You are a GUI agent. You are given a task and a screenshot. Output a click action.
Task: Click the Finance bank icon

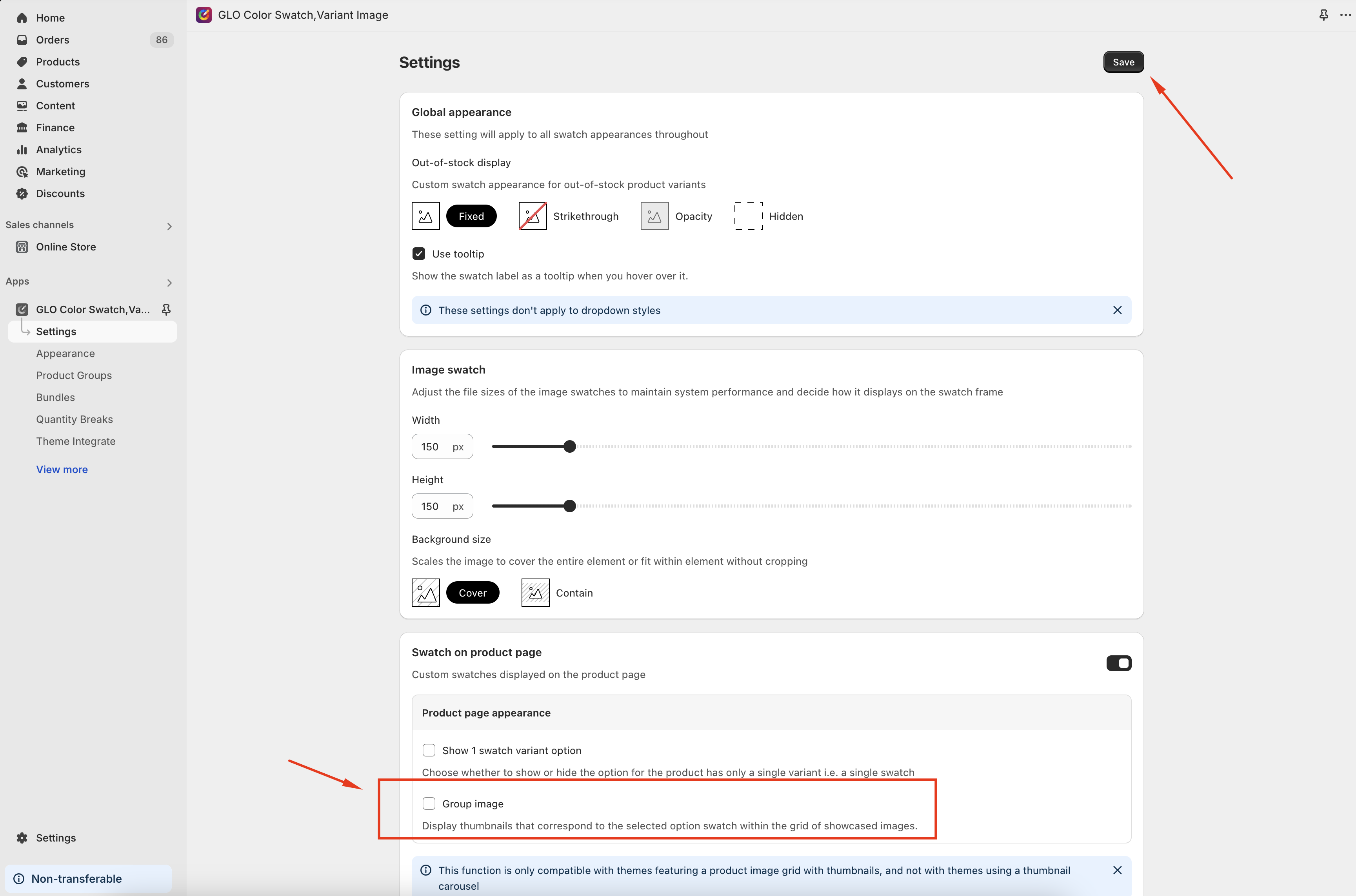click(x=22, y=127)
